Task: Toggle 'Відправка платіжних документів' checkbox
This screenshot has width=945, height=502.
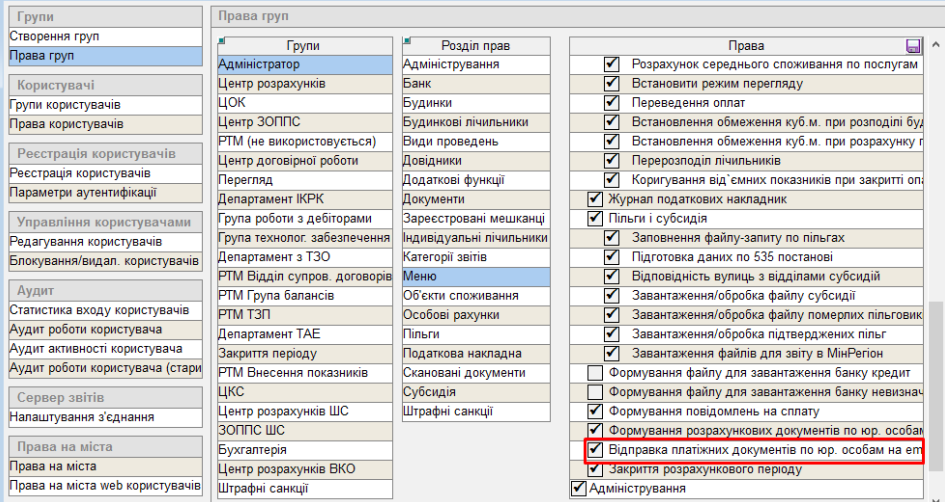Action: pos(595,450)
